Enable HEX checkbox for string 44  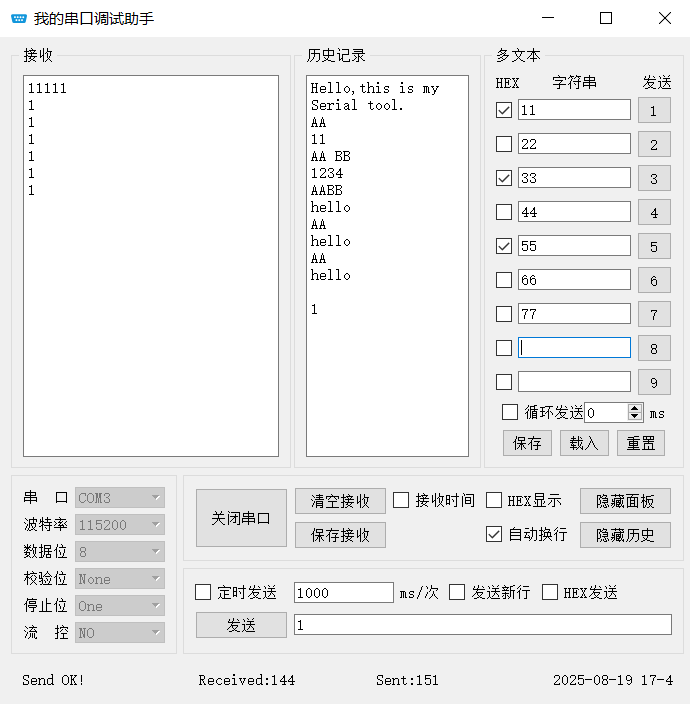(x=504, y=212)
